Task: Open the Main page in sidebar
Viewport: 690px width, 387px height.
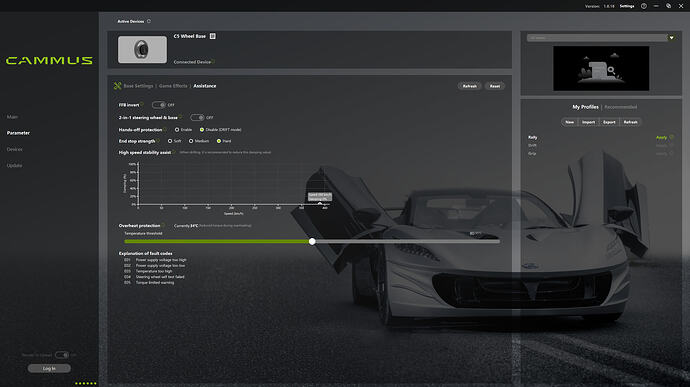Action: tap(12, 117)
